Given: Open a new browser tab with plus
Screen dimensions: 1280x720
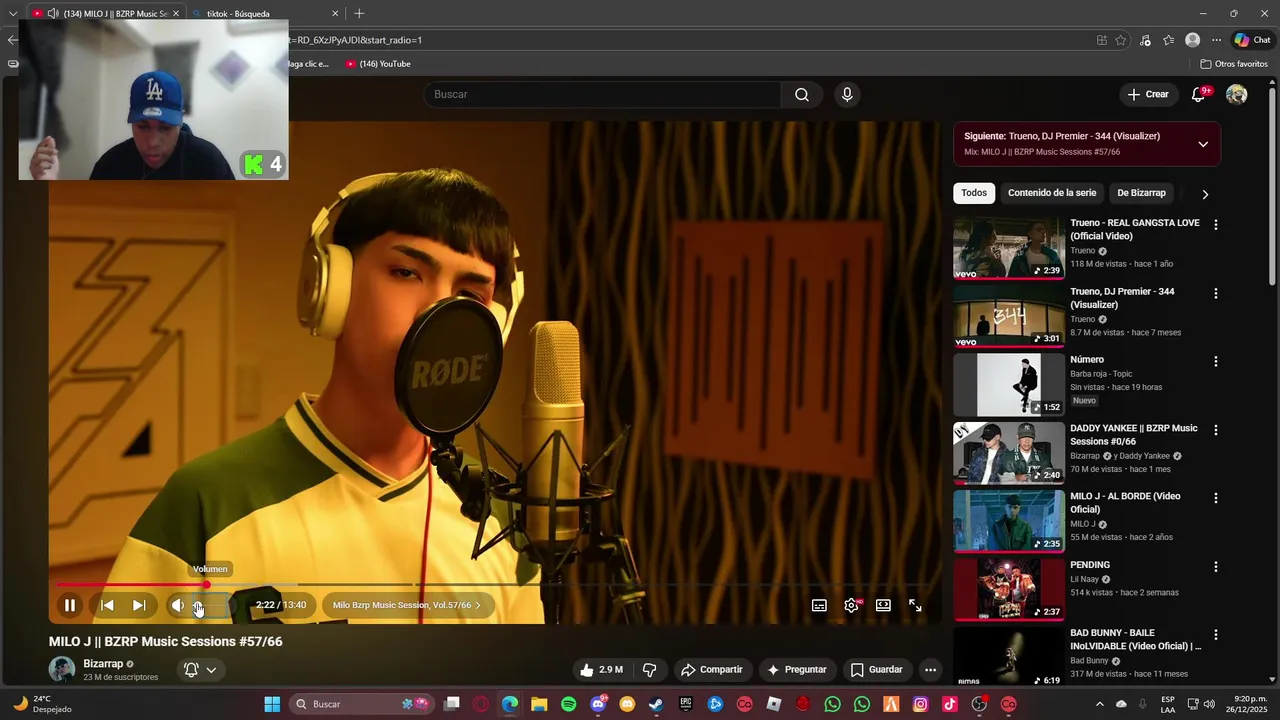Looking at the screenshot, I should [359, 13].
